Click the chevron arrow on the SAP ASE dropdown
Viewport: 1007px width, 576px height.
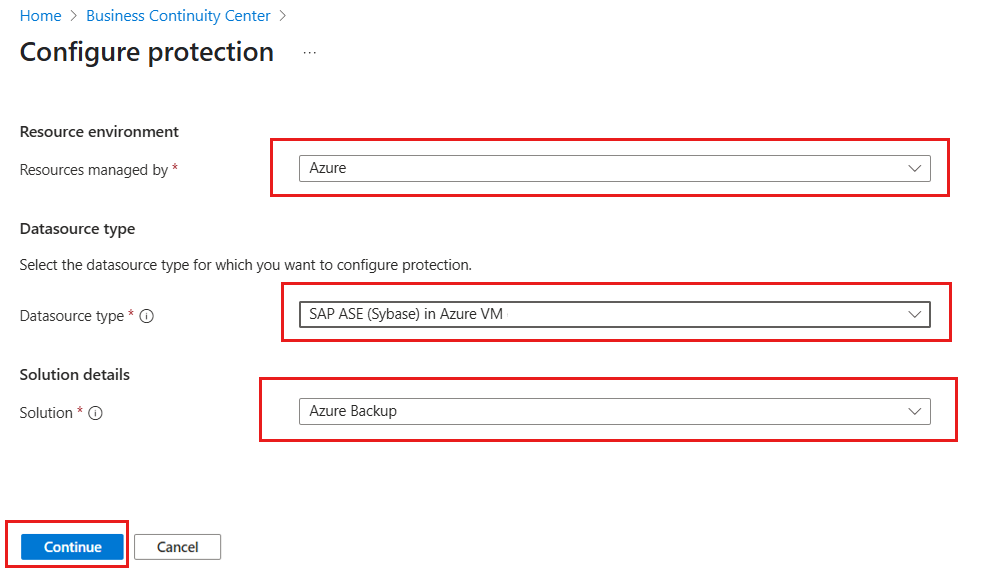coord(914,315)
